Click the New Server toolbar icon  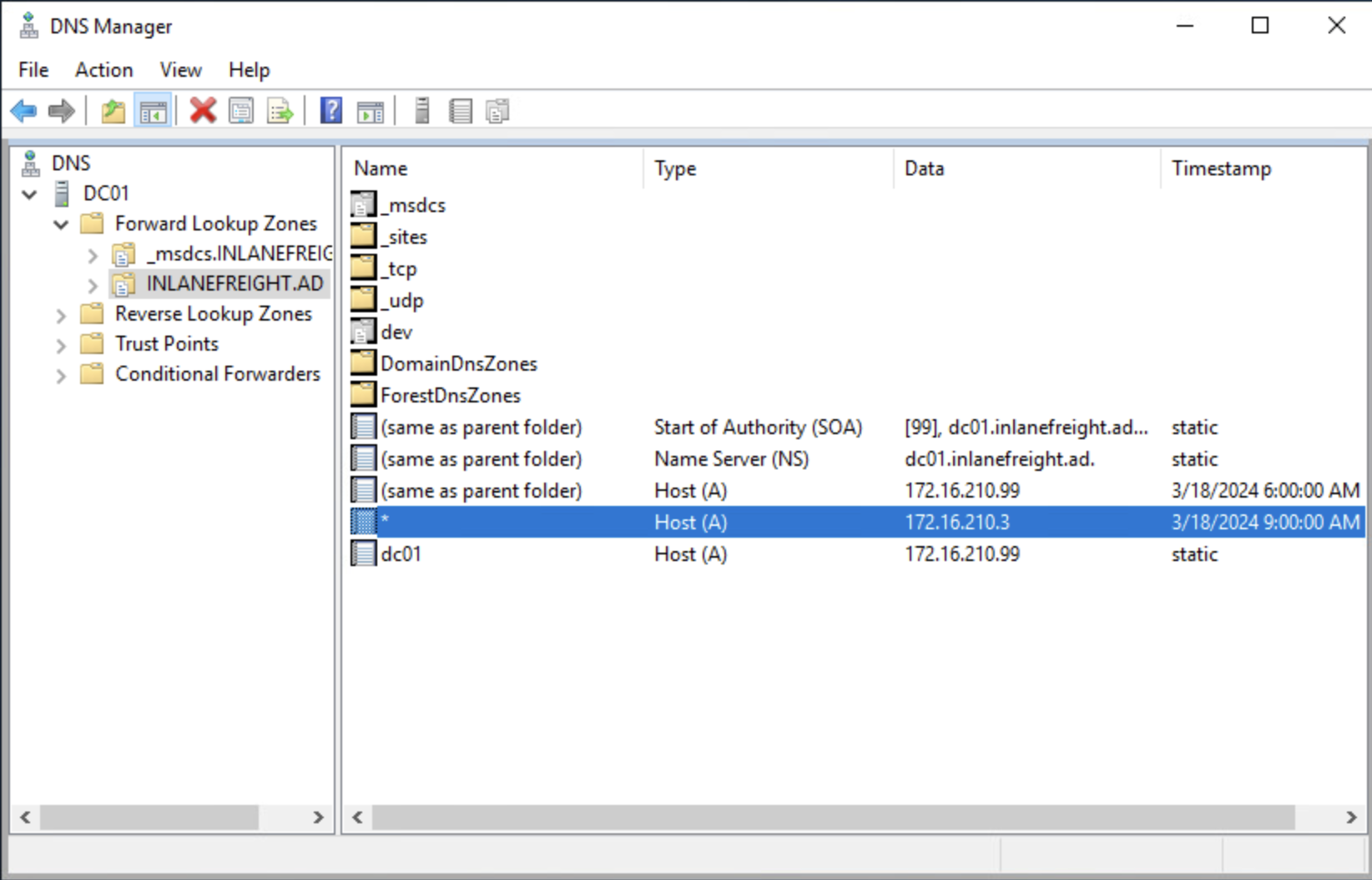click(x=422, y=110)
